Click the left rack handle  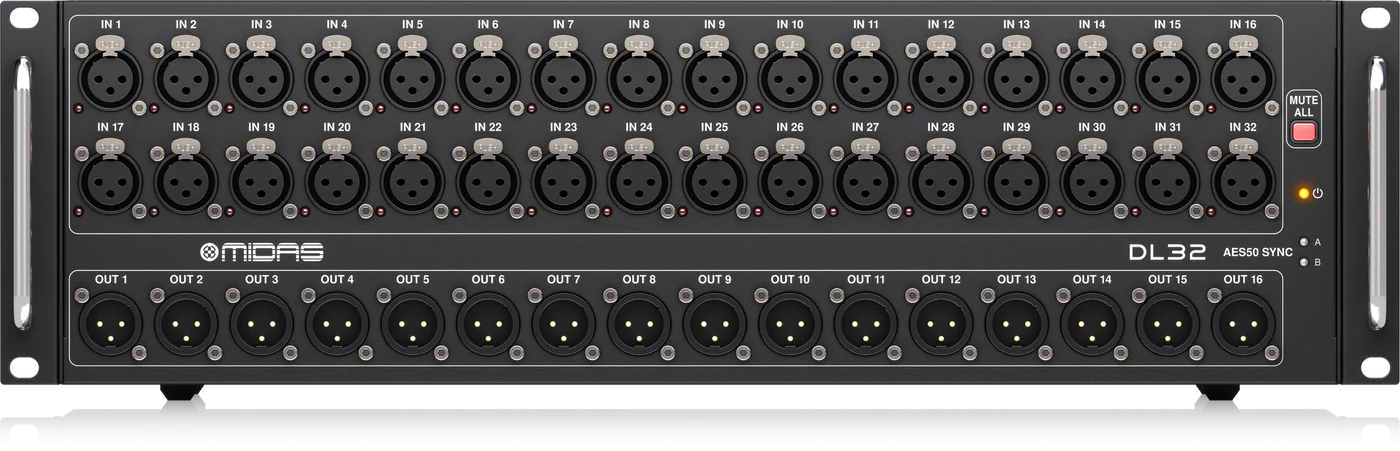(24, 194)
